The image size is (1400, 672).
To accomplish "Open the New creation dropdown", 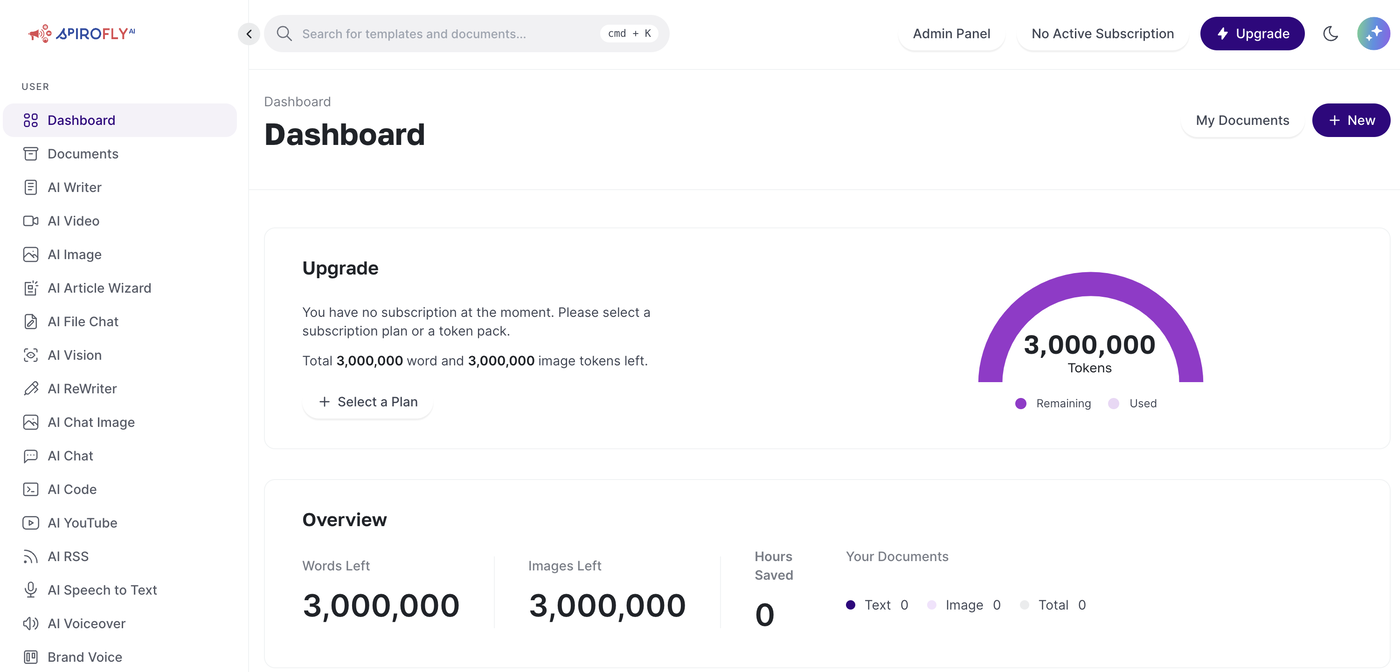I will click(x=1351, y=120).
